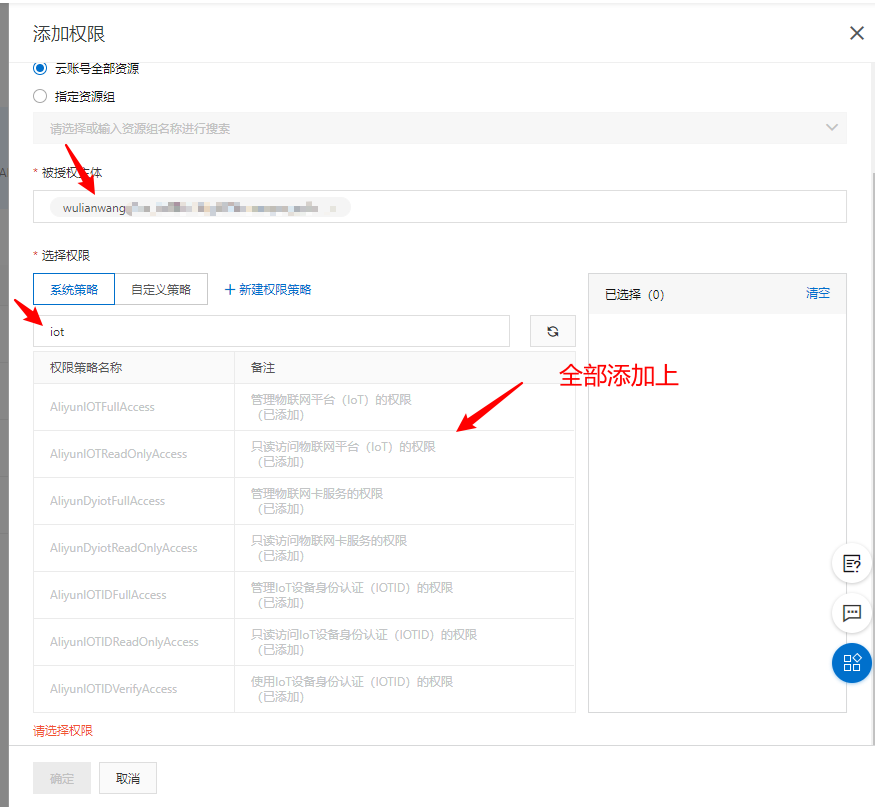Open the help documentation panel icon
This screenshot has width=875, height=807.
tap(851, 563)
